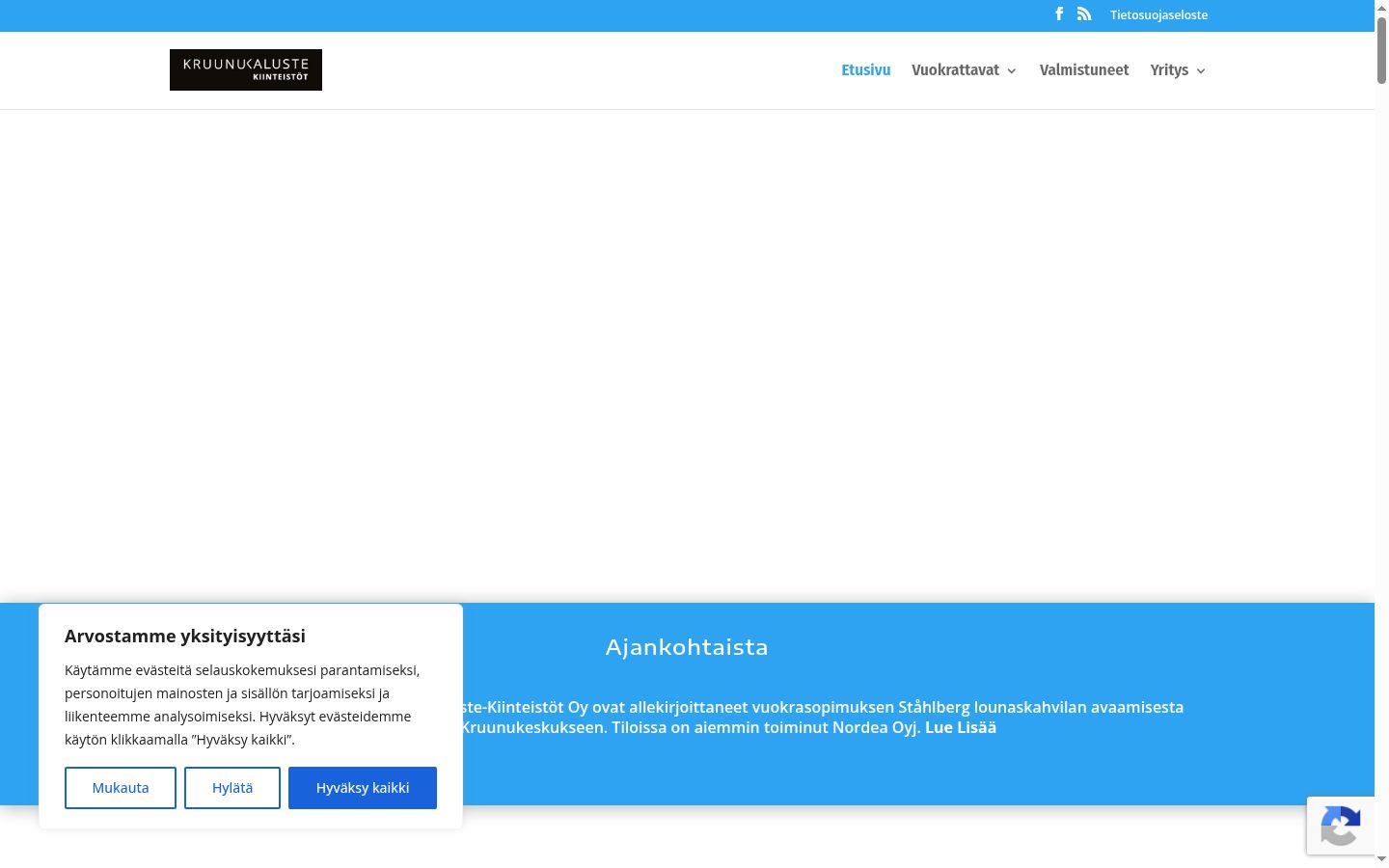The width and height of the screenshot is (1389, 868).
Task: Click the scrollbar up arrow
Action: point(1381,7)
